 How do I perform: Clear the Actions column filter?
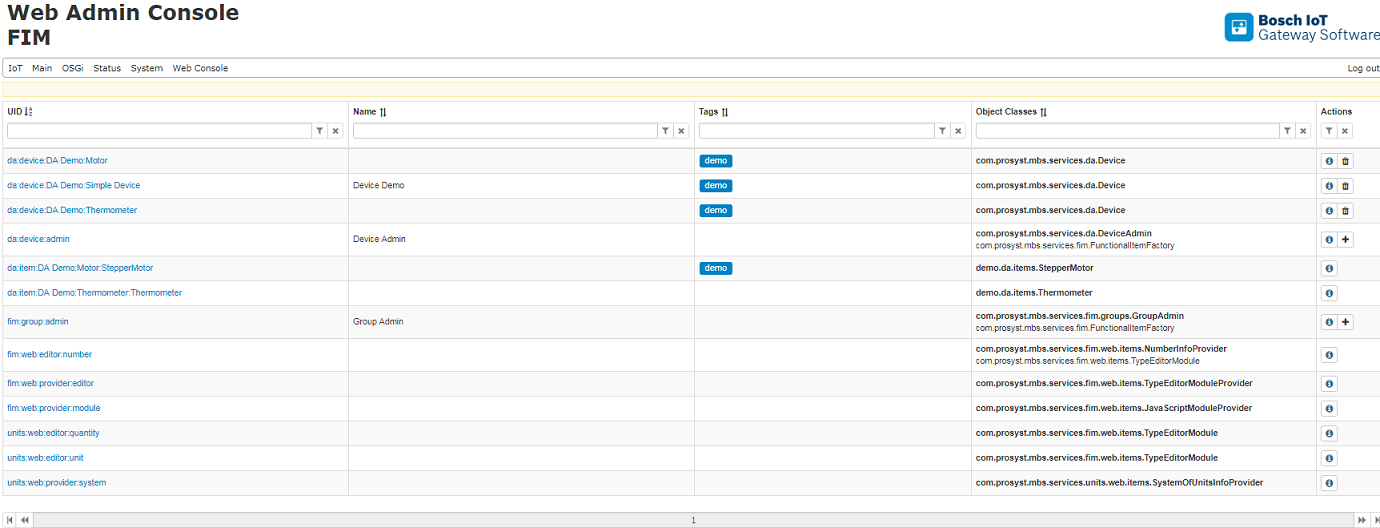pyautogui.click(x=1345, y=131)
